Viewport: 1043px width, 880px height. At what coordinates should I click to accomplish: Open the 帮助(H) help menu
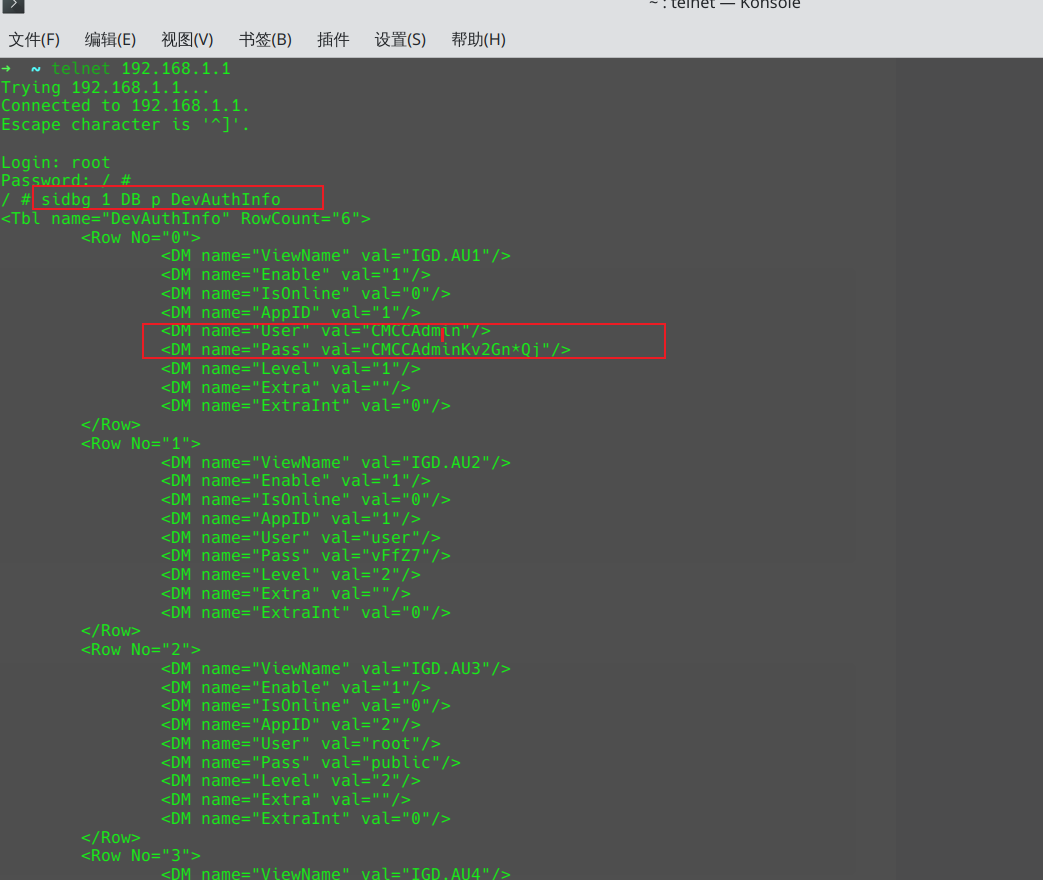click(x=478, y=40)
